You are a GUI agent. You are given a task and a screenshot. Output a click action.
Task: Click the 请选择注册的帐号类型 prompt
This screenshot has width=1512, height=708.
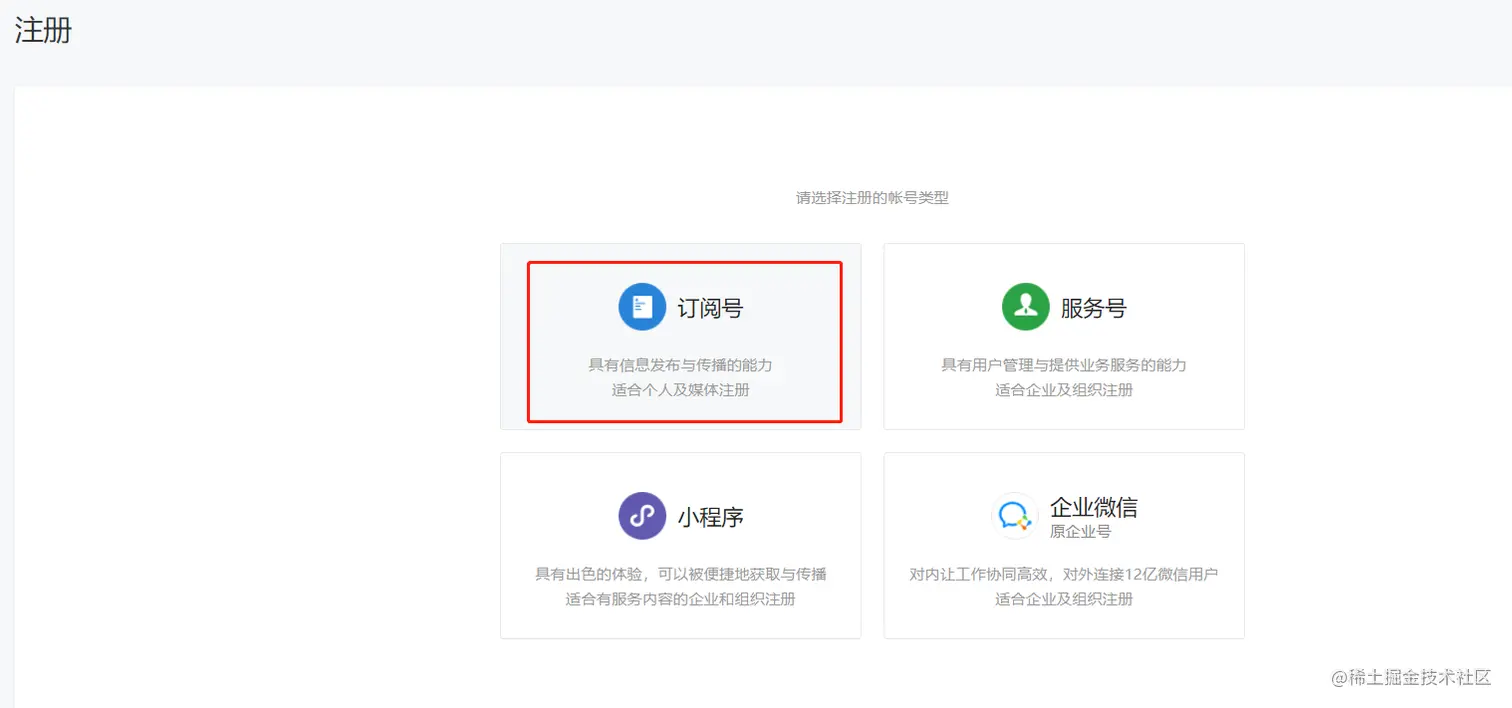[872, 198]
